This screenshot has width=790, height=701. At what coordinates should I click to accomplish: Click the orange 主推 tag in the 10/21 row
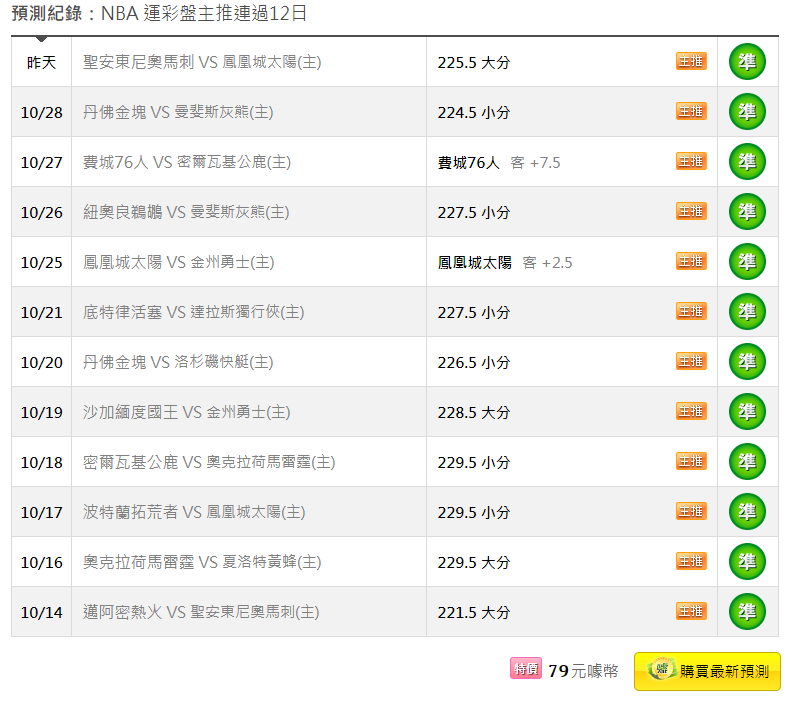(691, 311)
